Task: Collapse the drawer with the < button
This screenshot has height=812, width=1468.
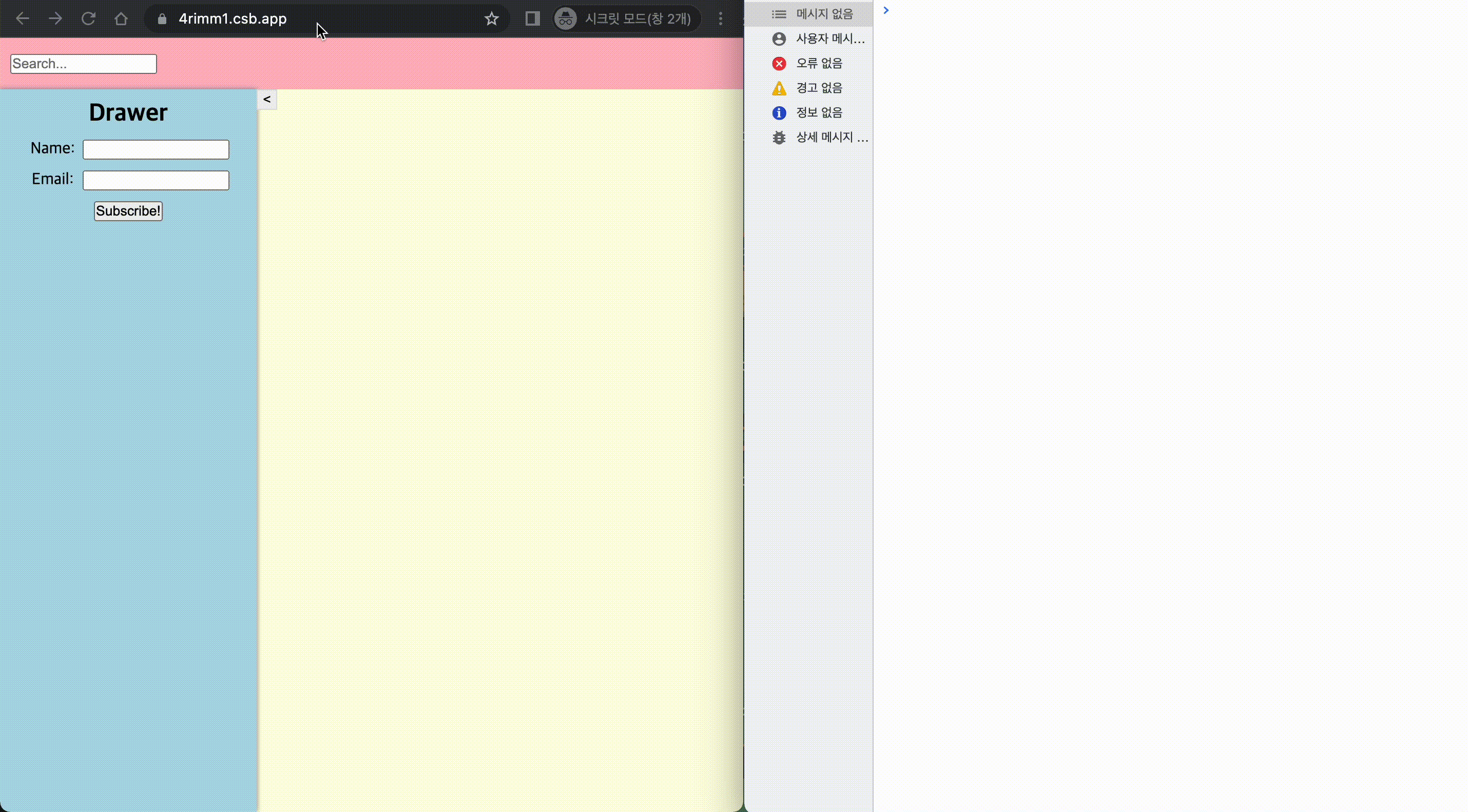Action: click(267, 99)
